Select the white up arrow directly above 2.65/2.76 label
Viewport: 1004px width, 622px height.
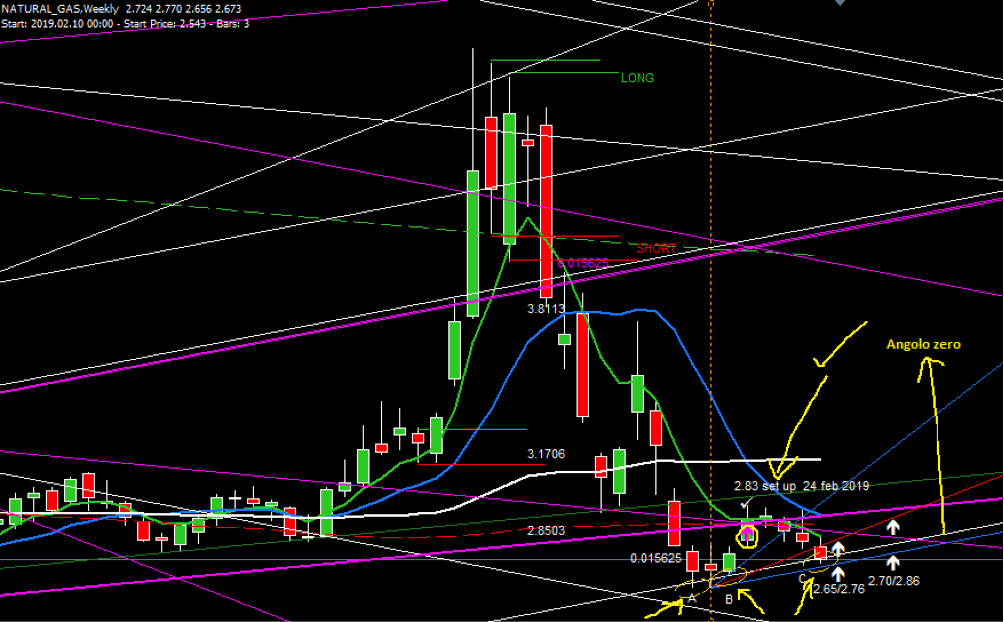coord(838,574)
